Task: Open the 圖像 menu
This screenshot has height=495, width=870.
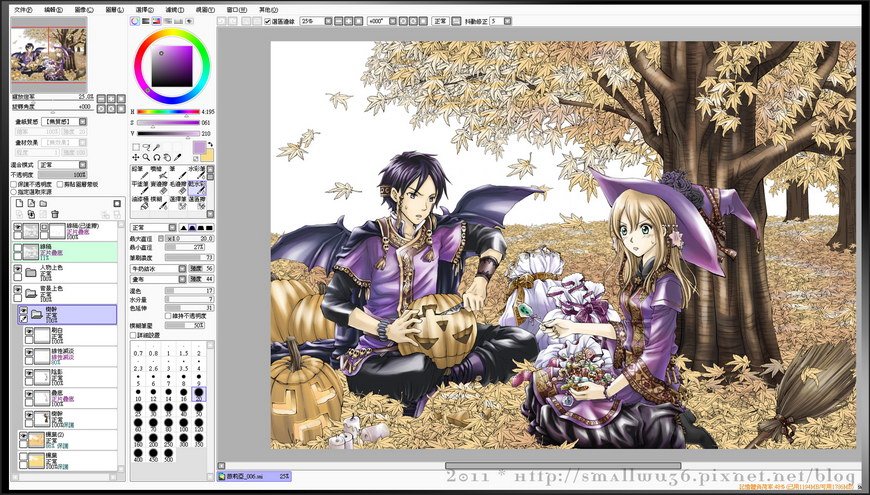Action: point(84,10)
